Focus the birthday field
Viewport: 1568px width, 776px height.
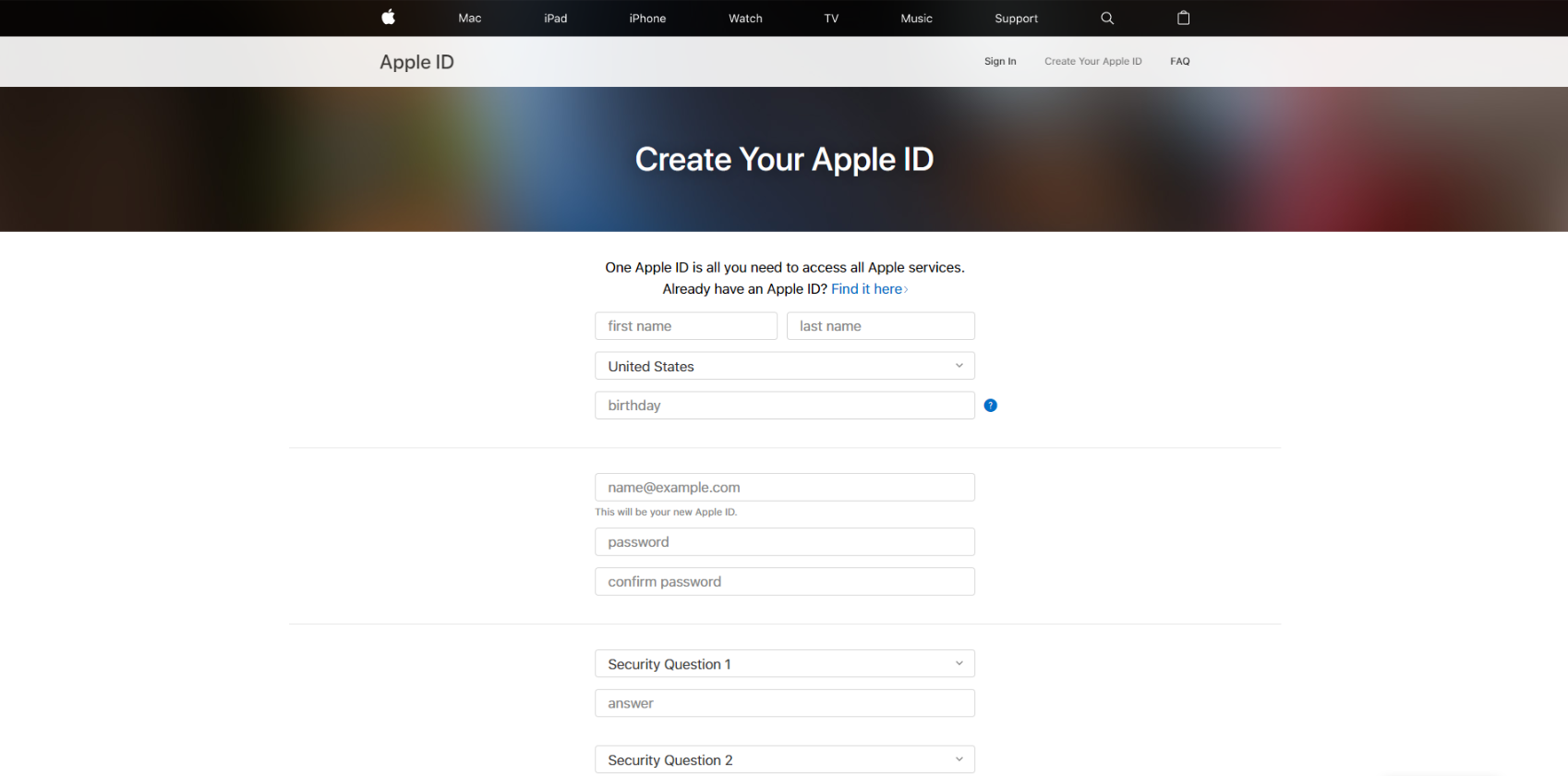785,406
